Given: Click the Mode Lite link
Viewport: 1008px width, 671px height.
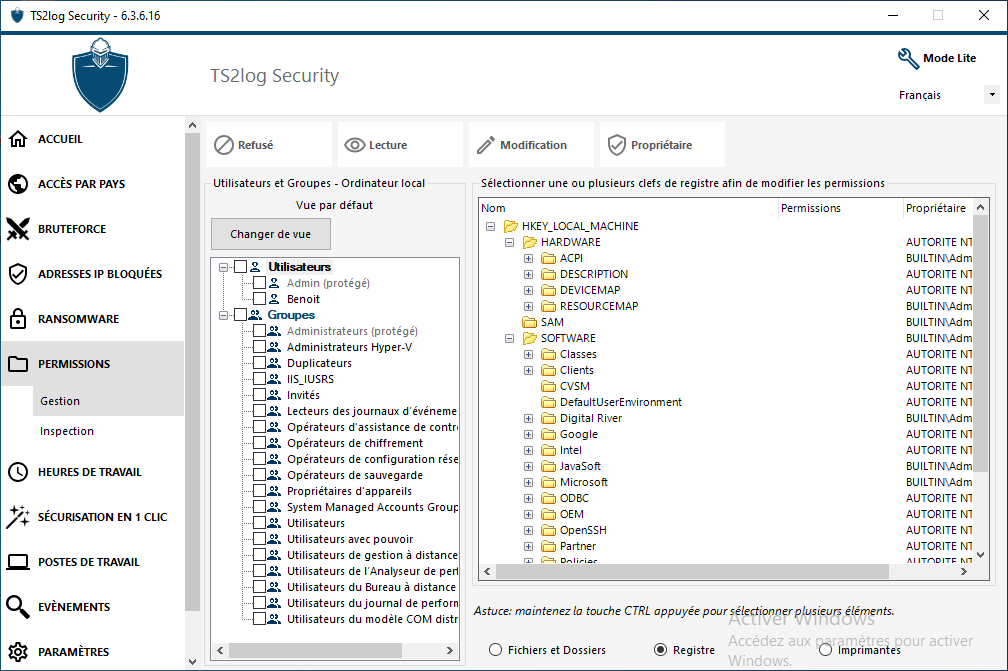Looking at the screenshot, I should point(949,58).
